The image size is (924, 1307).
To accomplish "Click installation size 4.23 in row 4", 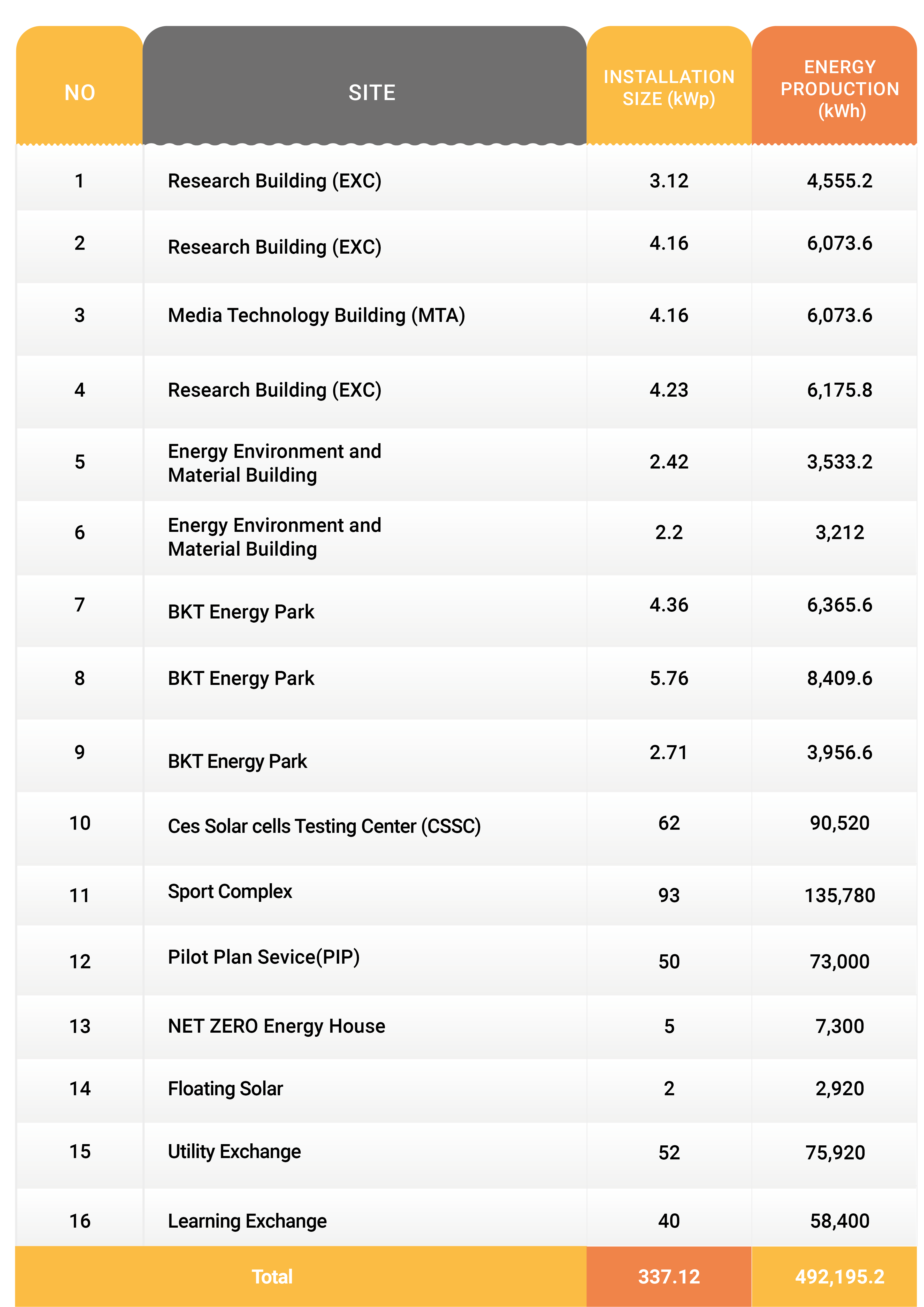I will pos(669,390).
